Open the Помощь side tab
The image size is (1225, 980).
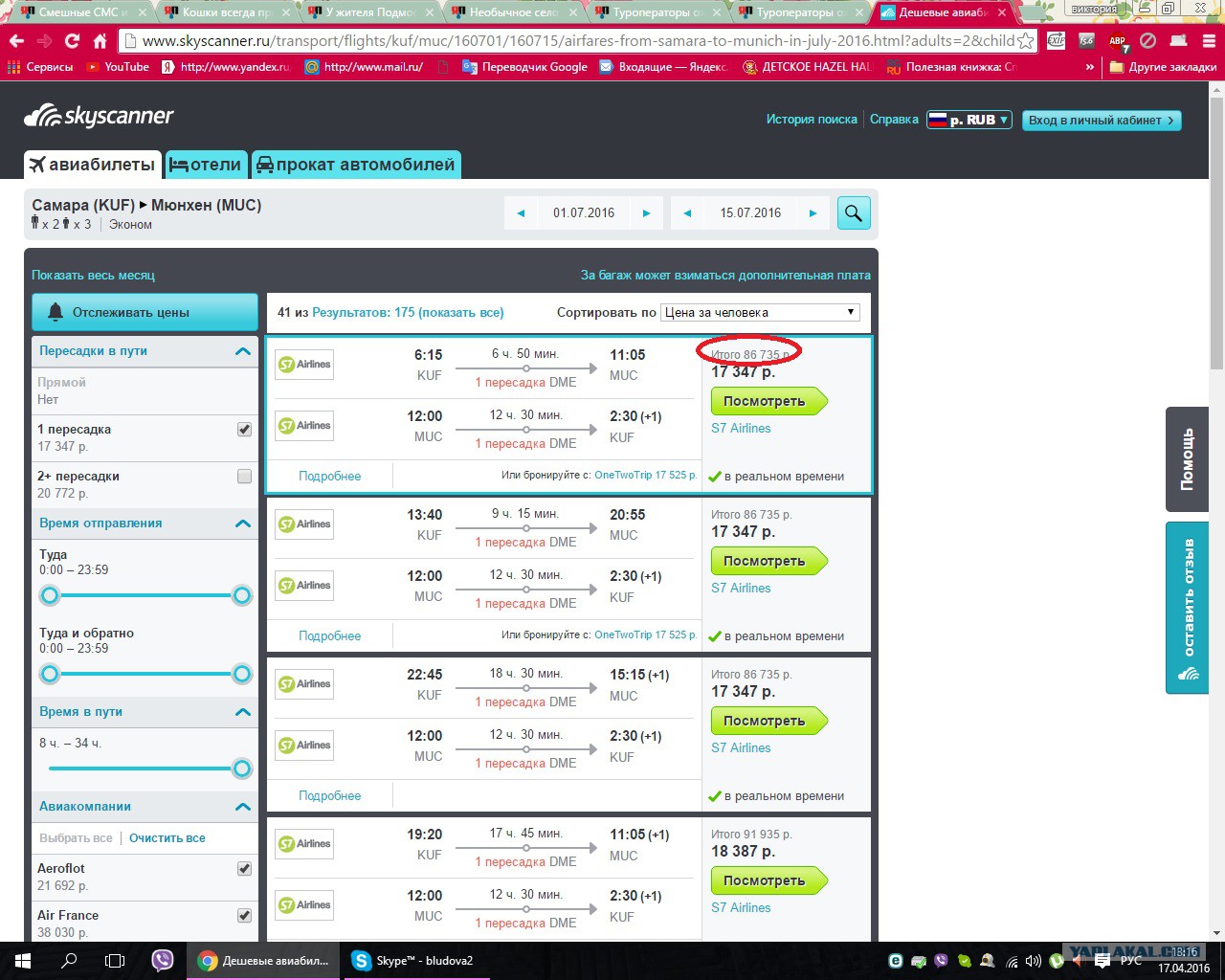[x=1187, y=459]
